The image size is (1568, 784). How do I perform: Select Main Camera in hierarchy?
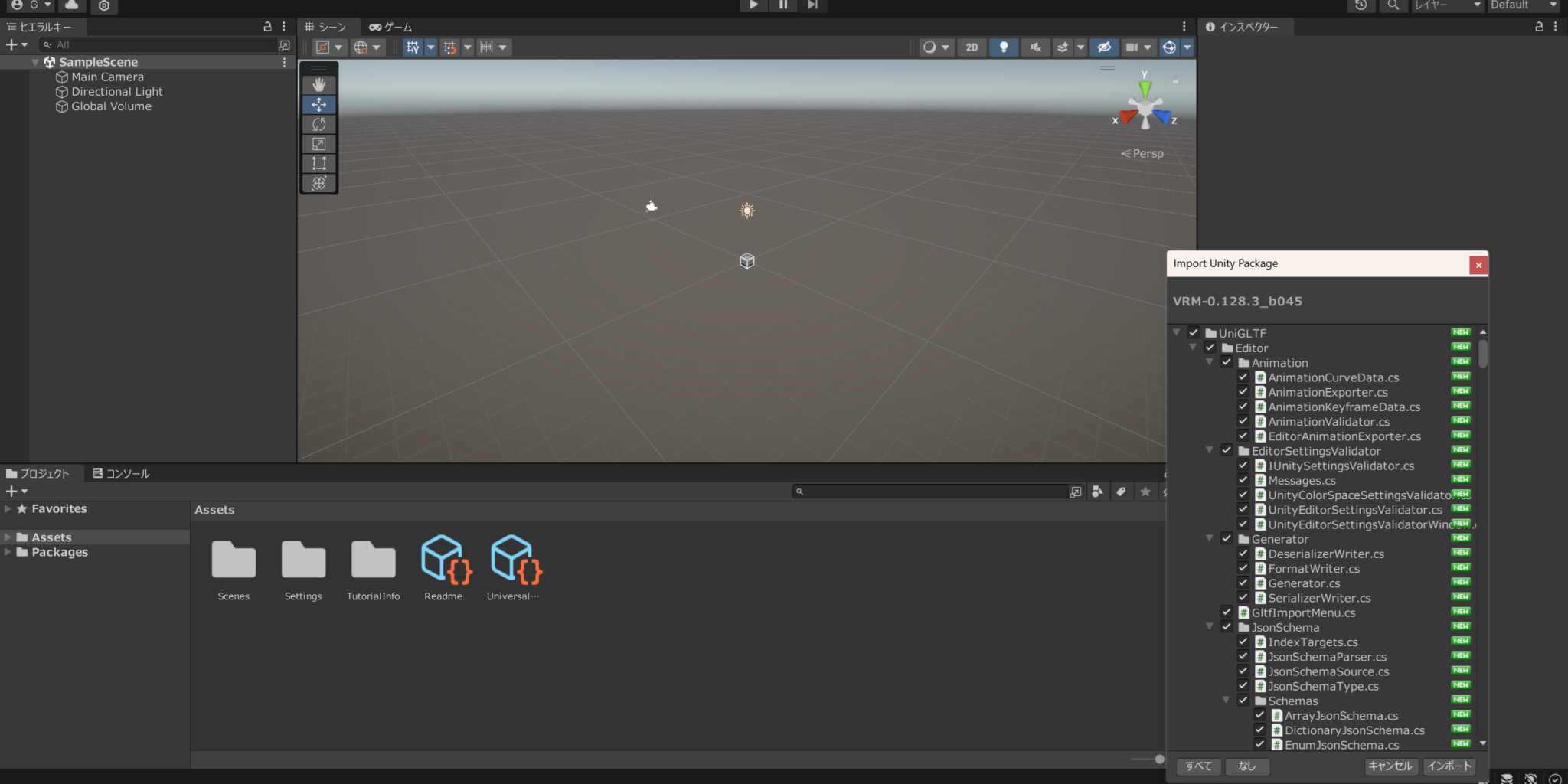coord(107,77)
